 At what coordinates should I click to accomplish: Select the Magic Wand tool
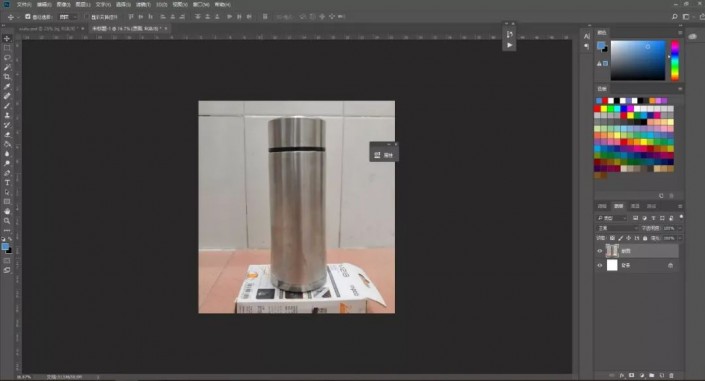[7, 67]
